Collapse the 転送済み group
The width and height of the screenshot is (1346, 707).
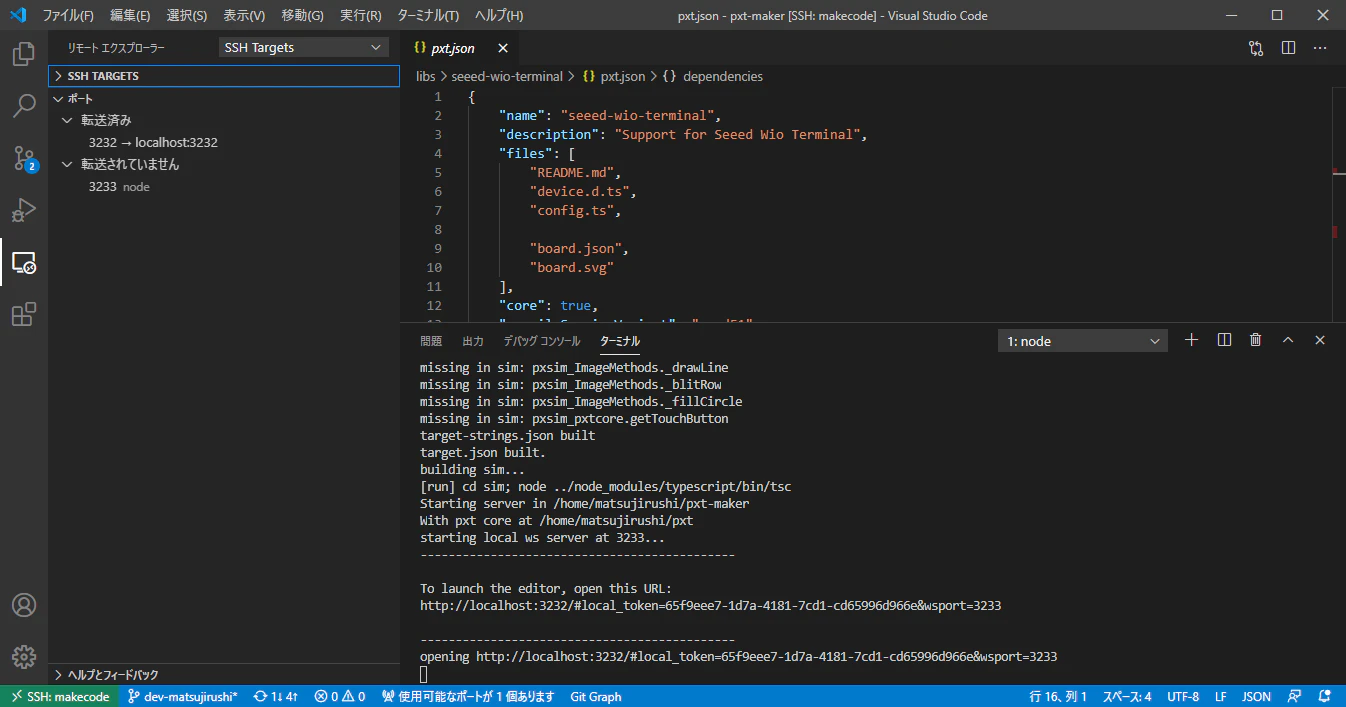coord(224,120)
